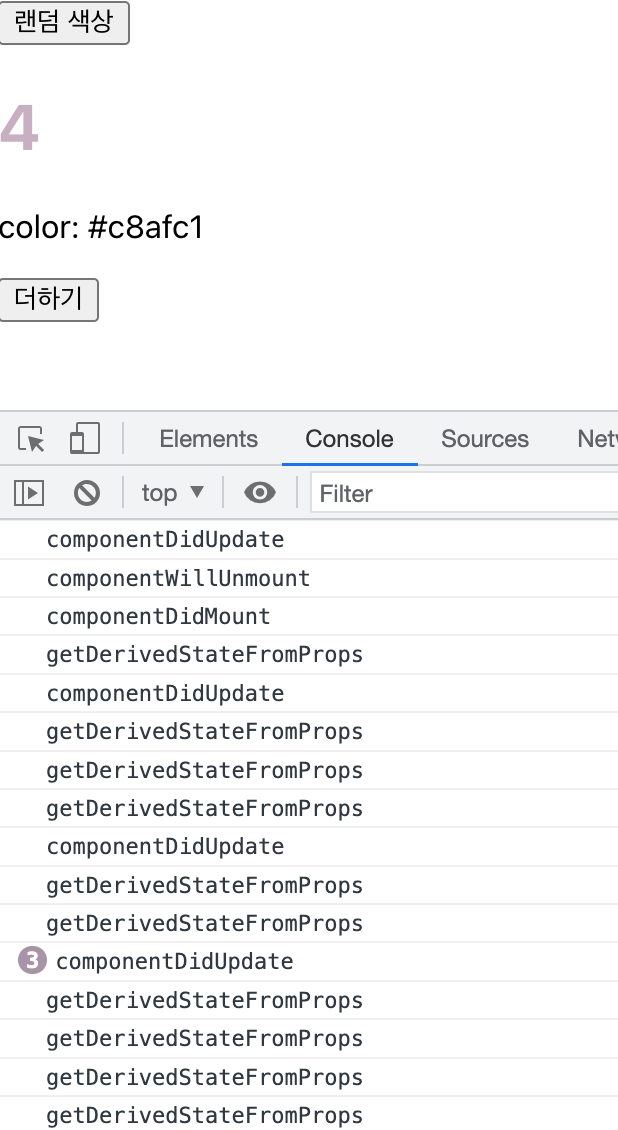Show the console sidebar panel

[29, 493]
